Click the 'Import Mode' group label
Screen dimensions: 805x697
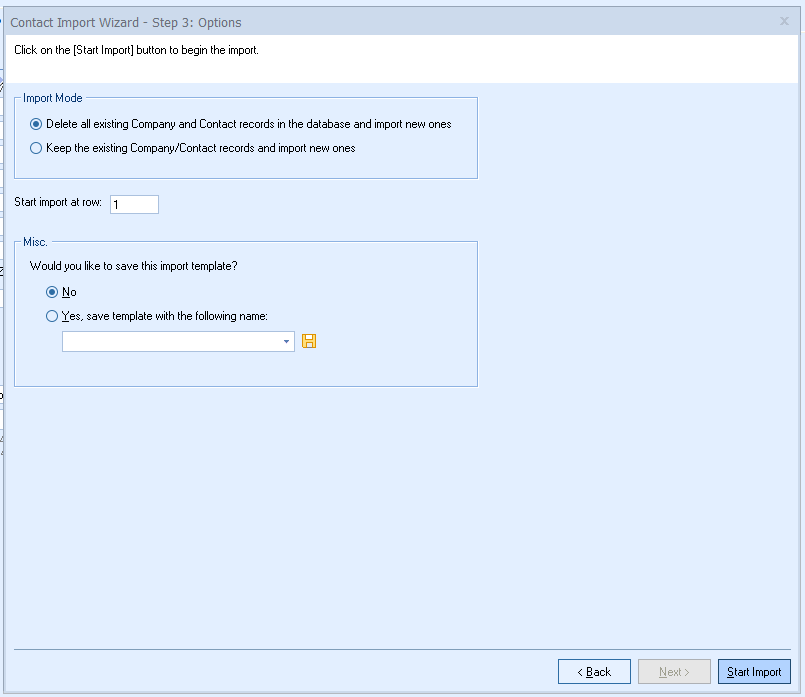[53, 99]
